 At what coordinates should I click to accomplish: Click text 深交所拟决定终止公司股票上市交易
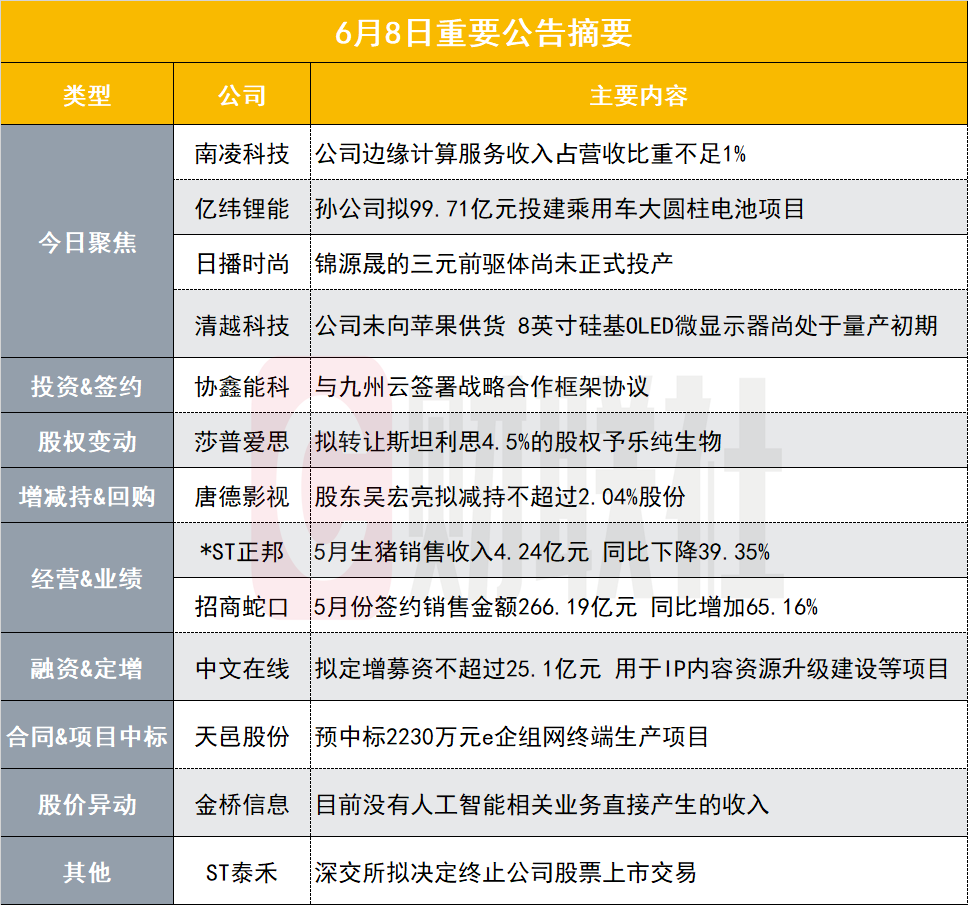(506, 871)
